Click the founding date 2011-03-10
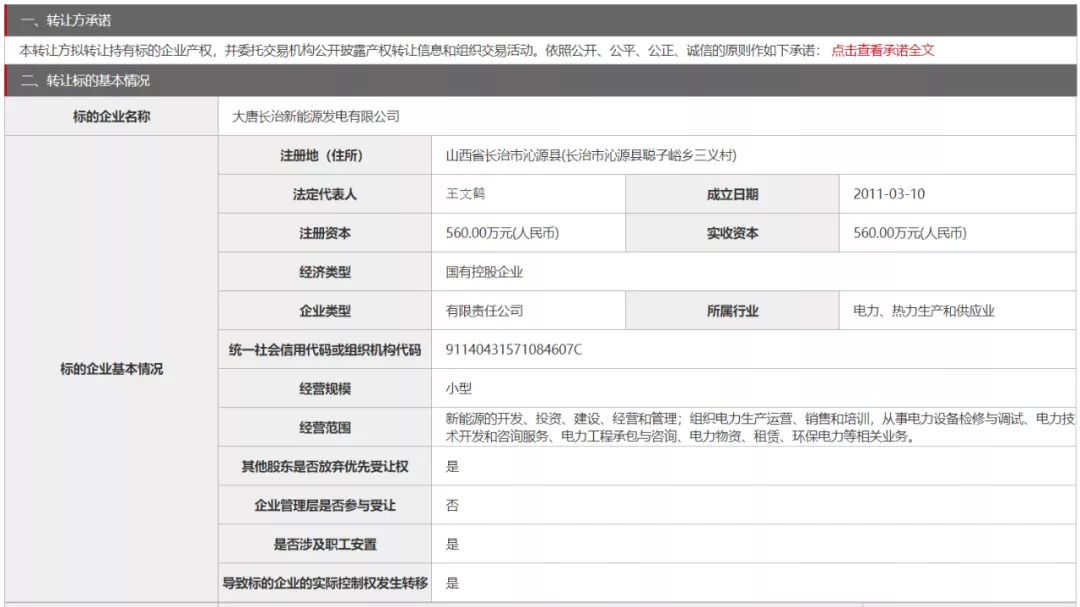The height and width of the screenshot is (607, 1080). [x=882, y=194]
